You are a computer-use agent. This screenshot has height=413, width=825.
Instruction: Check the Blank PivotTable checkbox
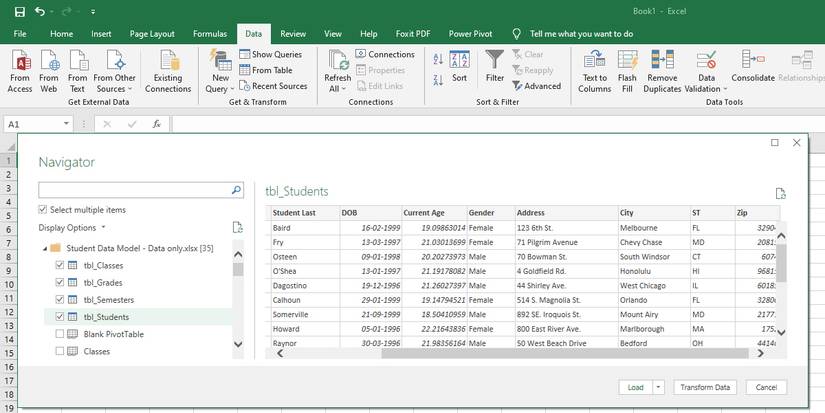pos(60,334)
